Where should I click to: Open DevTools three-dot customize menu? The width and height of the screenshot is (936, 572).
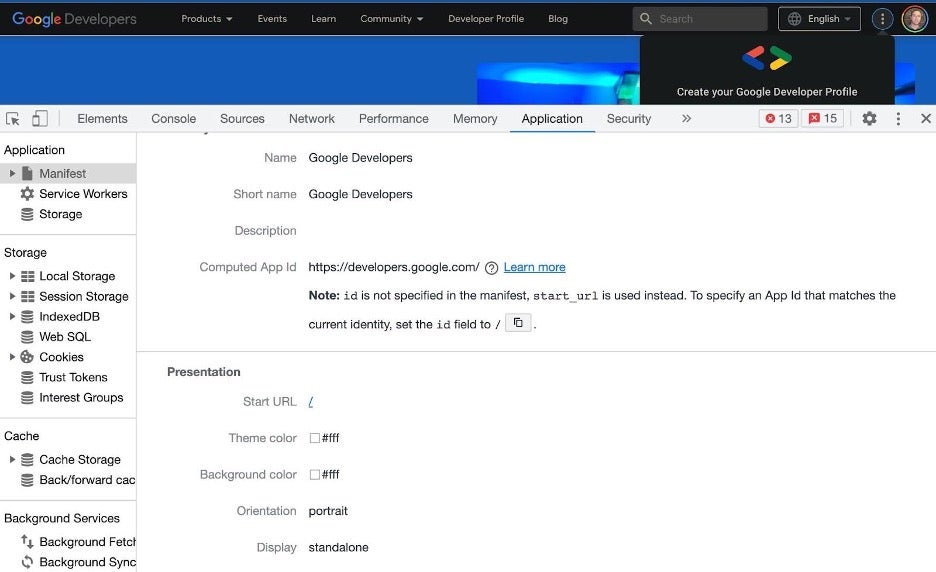(x=898, y=118)
